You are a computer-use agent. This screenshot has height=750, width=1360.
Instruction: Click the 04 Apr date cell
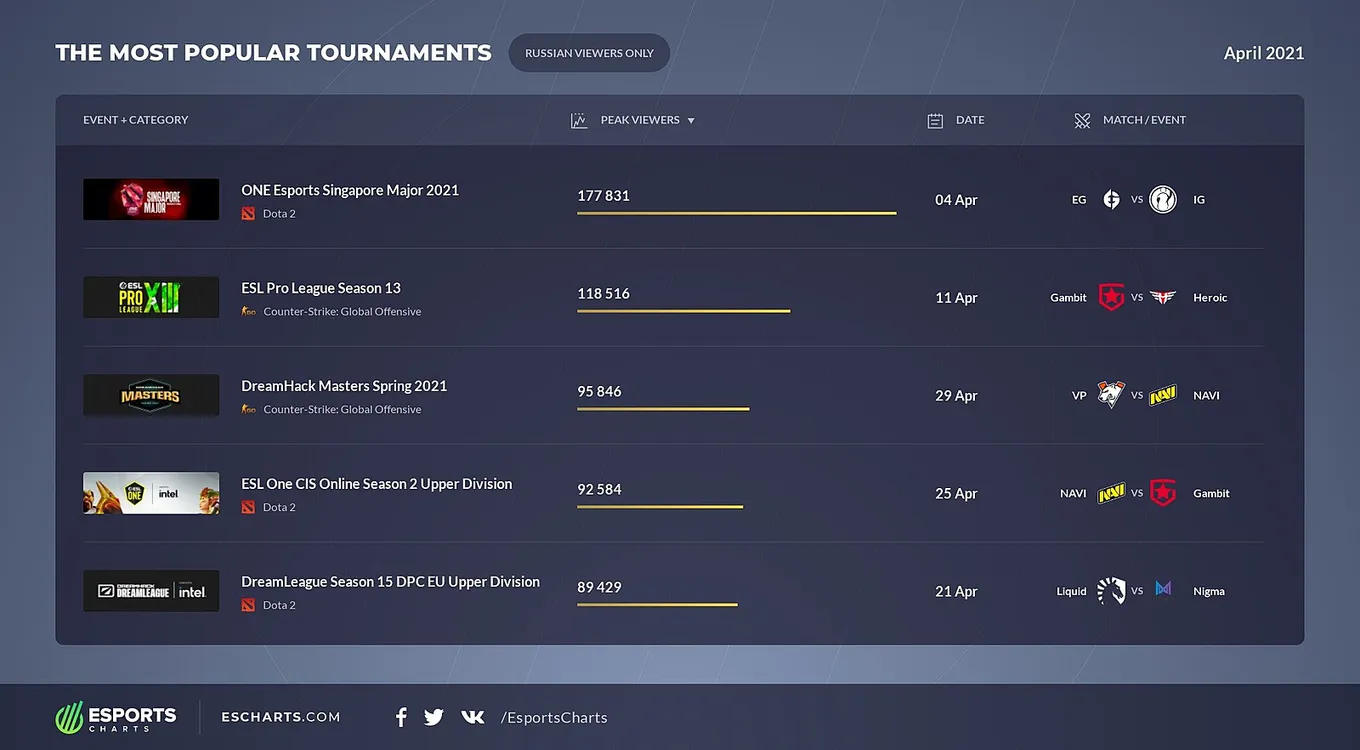point(956,200)
